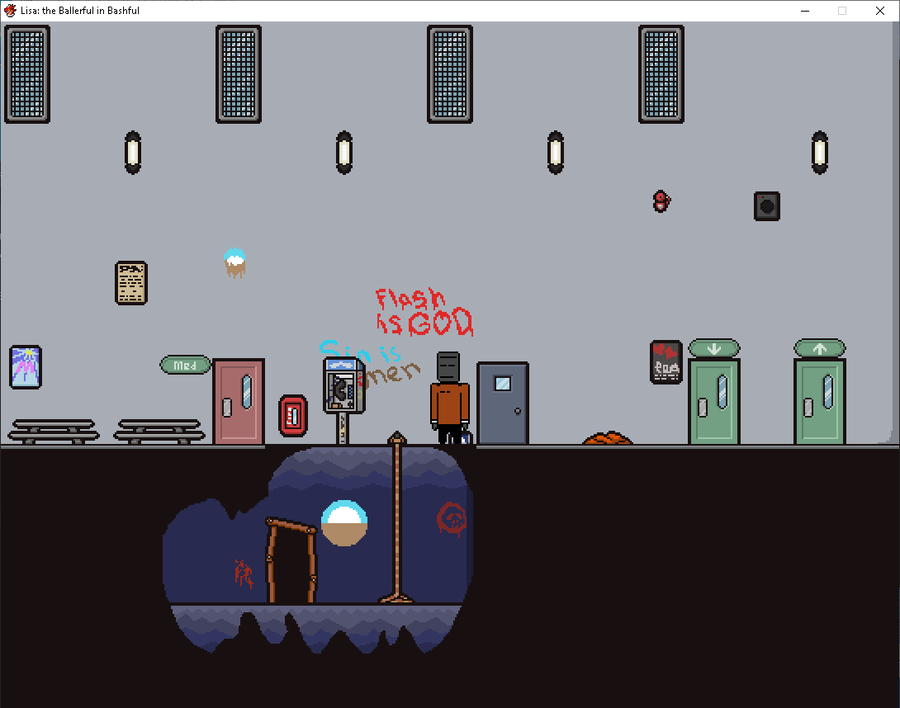Click the brown "men" graffiti

[393, 374]
